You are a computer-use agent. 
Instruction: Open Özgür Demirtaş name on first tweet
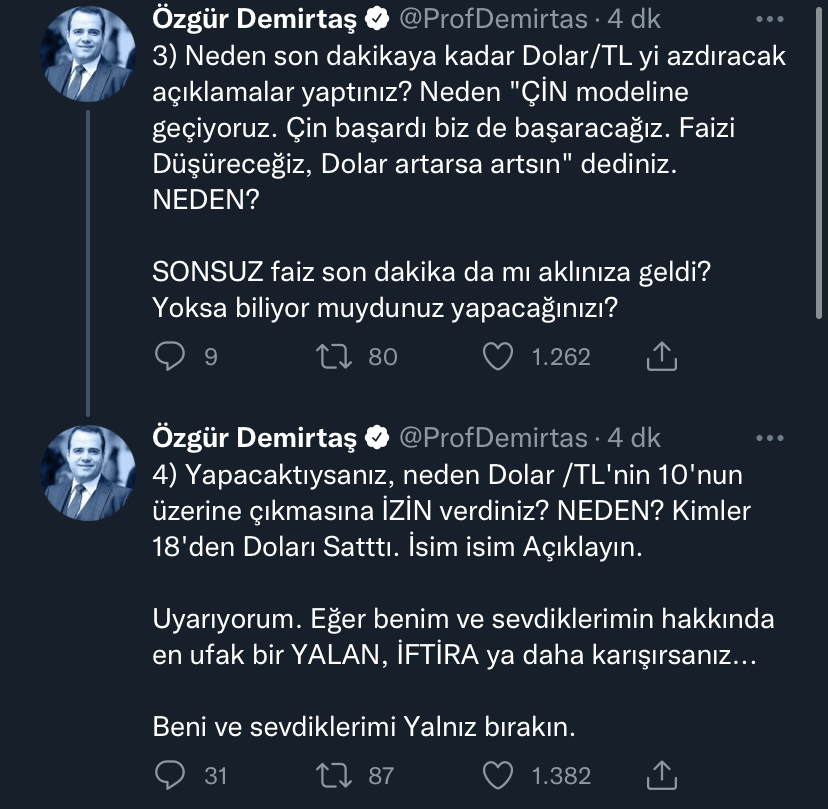coord(255,20)
